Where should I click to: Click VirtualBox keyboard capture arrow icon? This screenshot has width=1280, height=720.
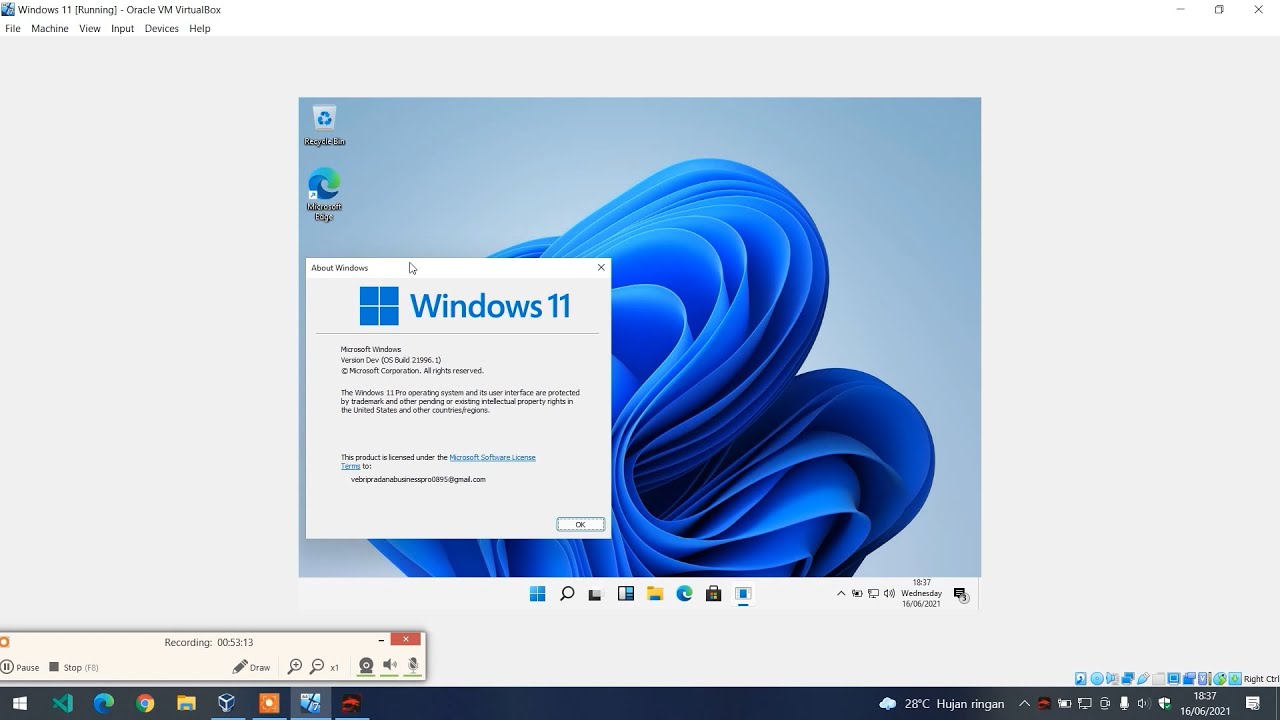(1235, 678)
